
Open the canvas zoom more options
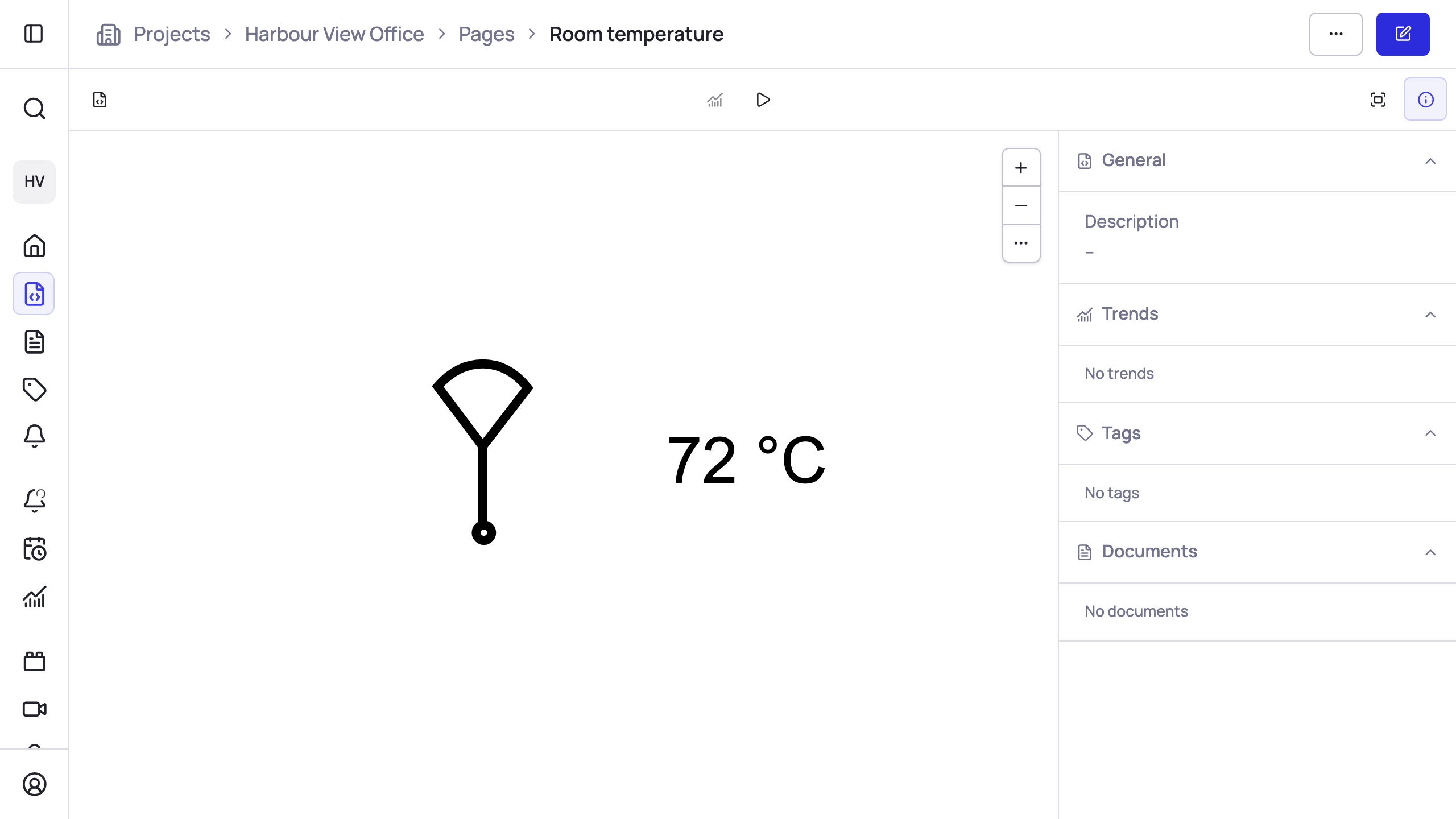tap(1021, 243)
